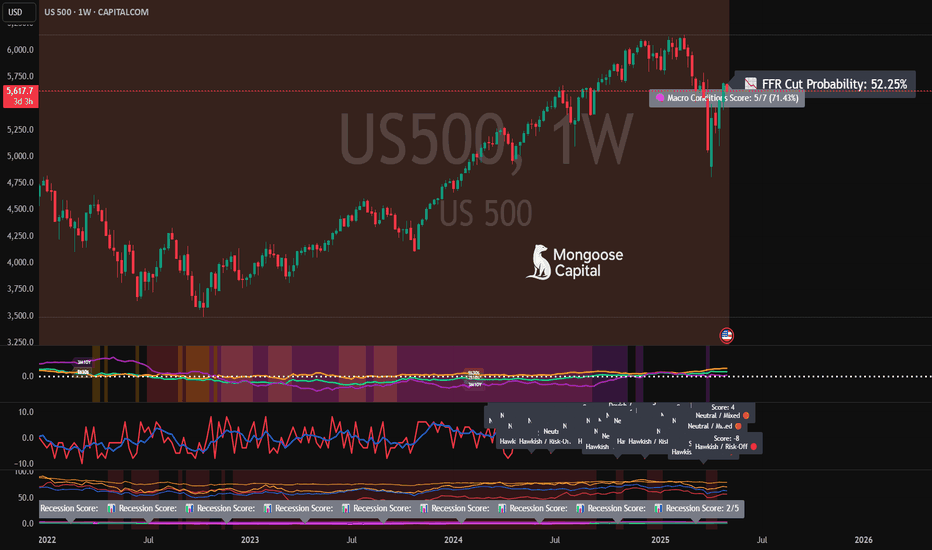Screen dimensions: 932x550
Task: Click the 4,750.0 price axis label
Action: tap(20, 183)
